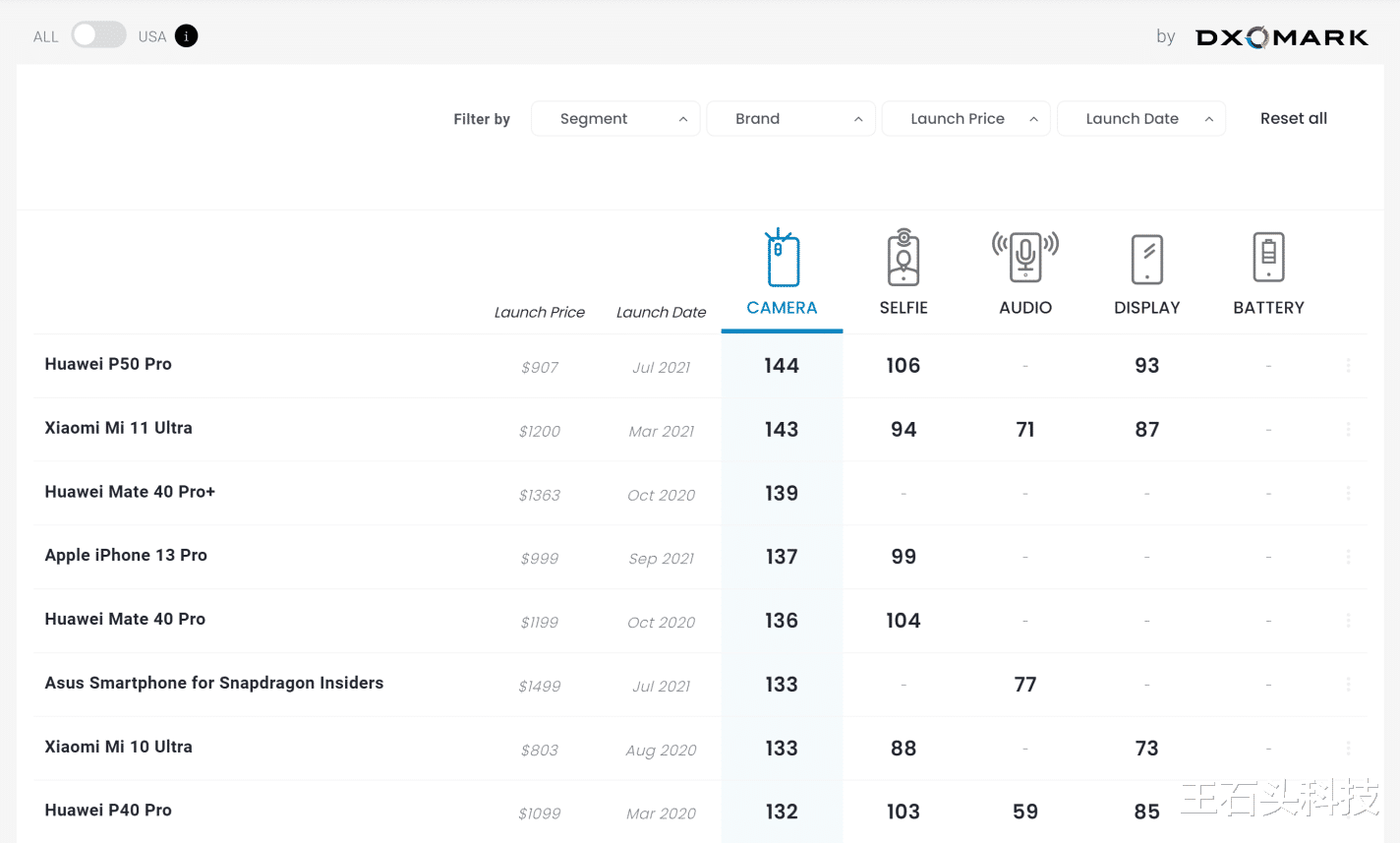Open Asus Smartphone for Snapdragon Insiders entry
This screenshot has height=843, width=1400.
tap(214, 683)
